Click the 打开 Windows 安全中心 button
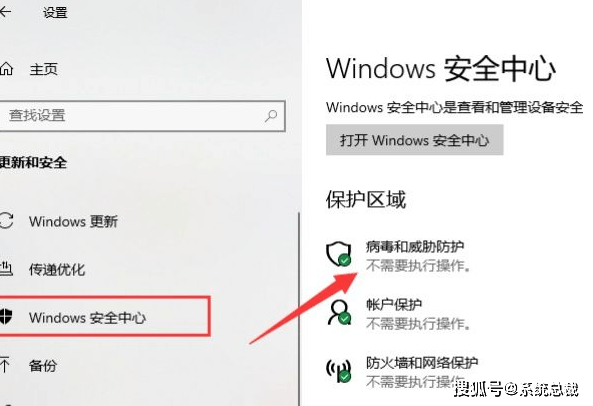593x406 pixels. [414, 140]
